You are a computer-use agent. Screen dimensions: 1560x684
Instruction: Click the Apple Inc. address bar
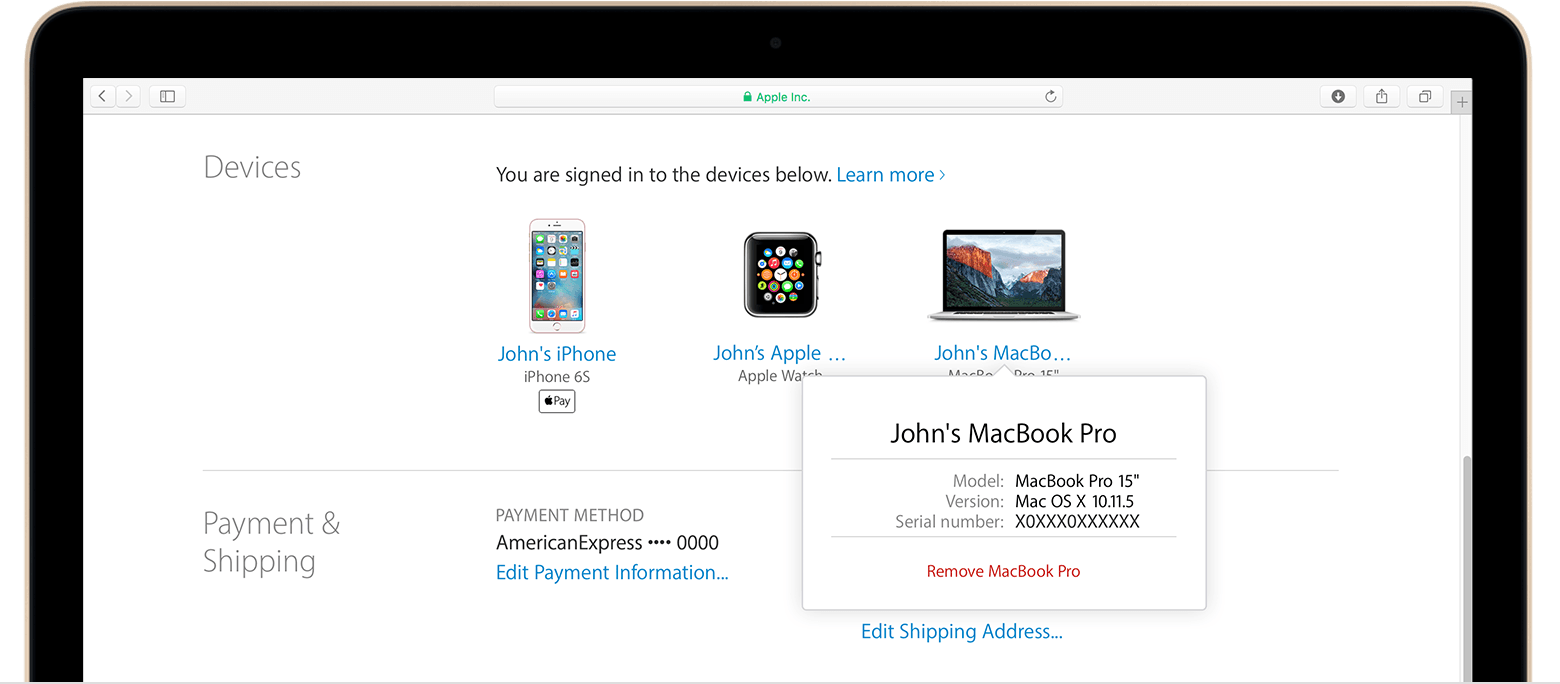[777, 97]
